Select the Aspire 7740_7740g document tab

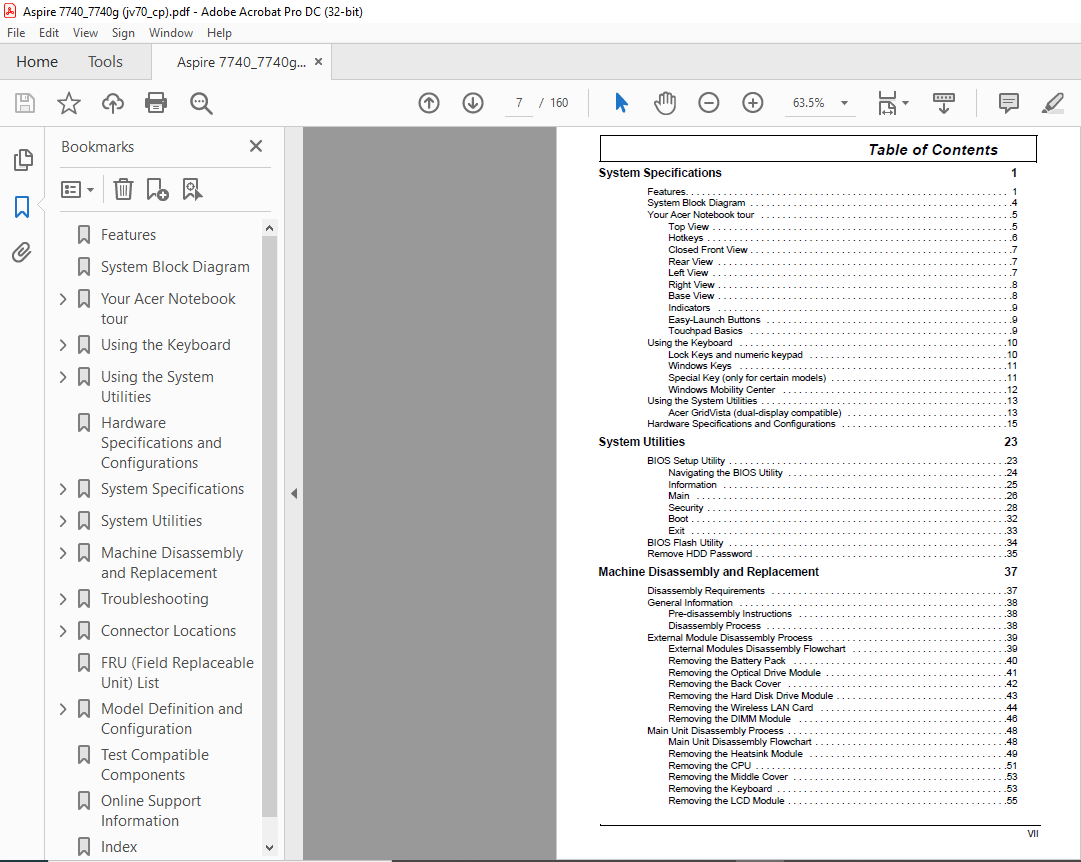click(x=241, y=62)
